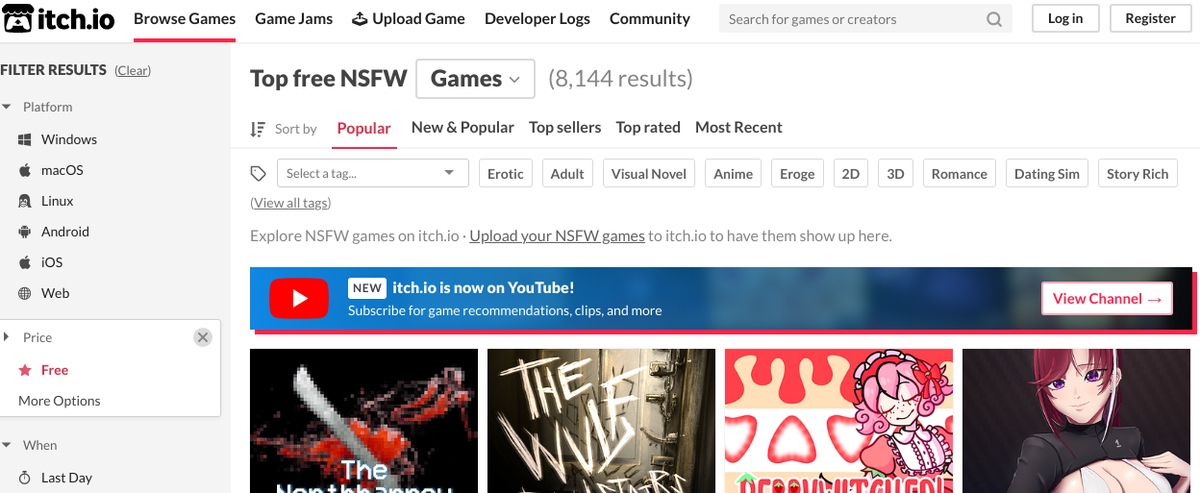
Task: Select the Free price filter
Action: pyautogui.click(x=55, y=370)
